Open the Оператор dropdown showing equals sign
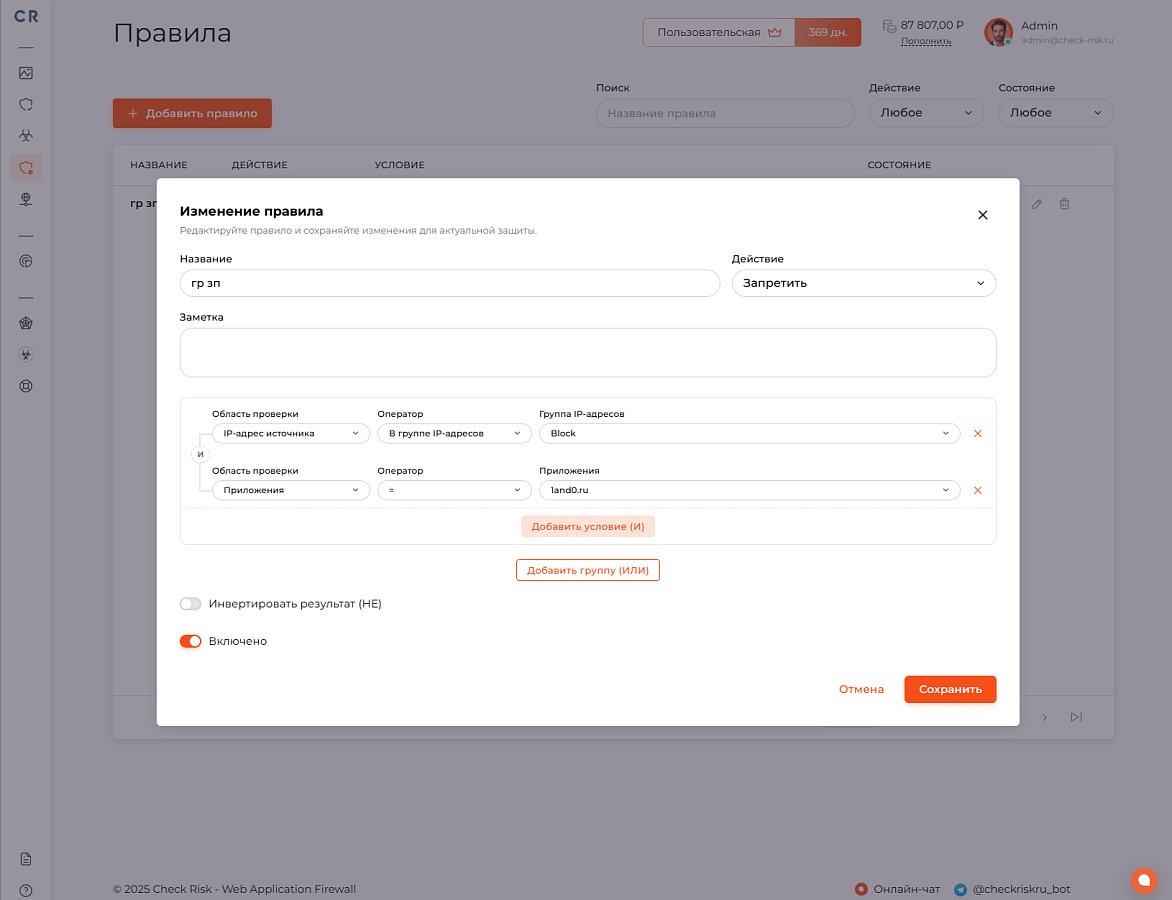Screen dimensions: 1172x900 (454, 490)
